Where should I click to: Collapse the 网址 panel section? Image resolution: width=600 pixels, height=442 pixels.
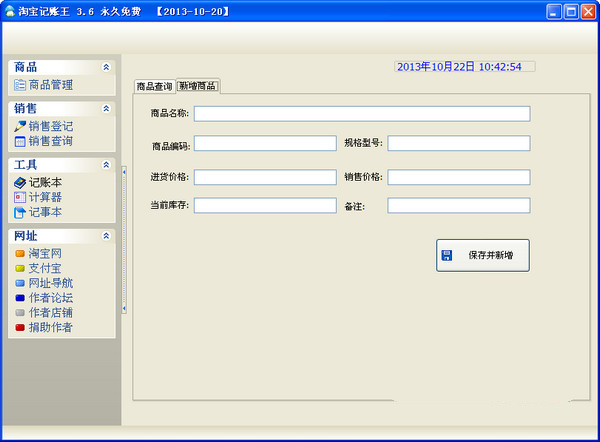pyautogui.click(x=106, y=236)
